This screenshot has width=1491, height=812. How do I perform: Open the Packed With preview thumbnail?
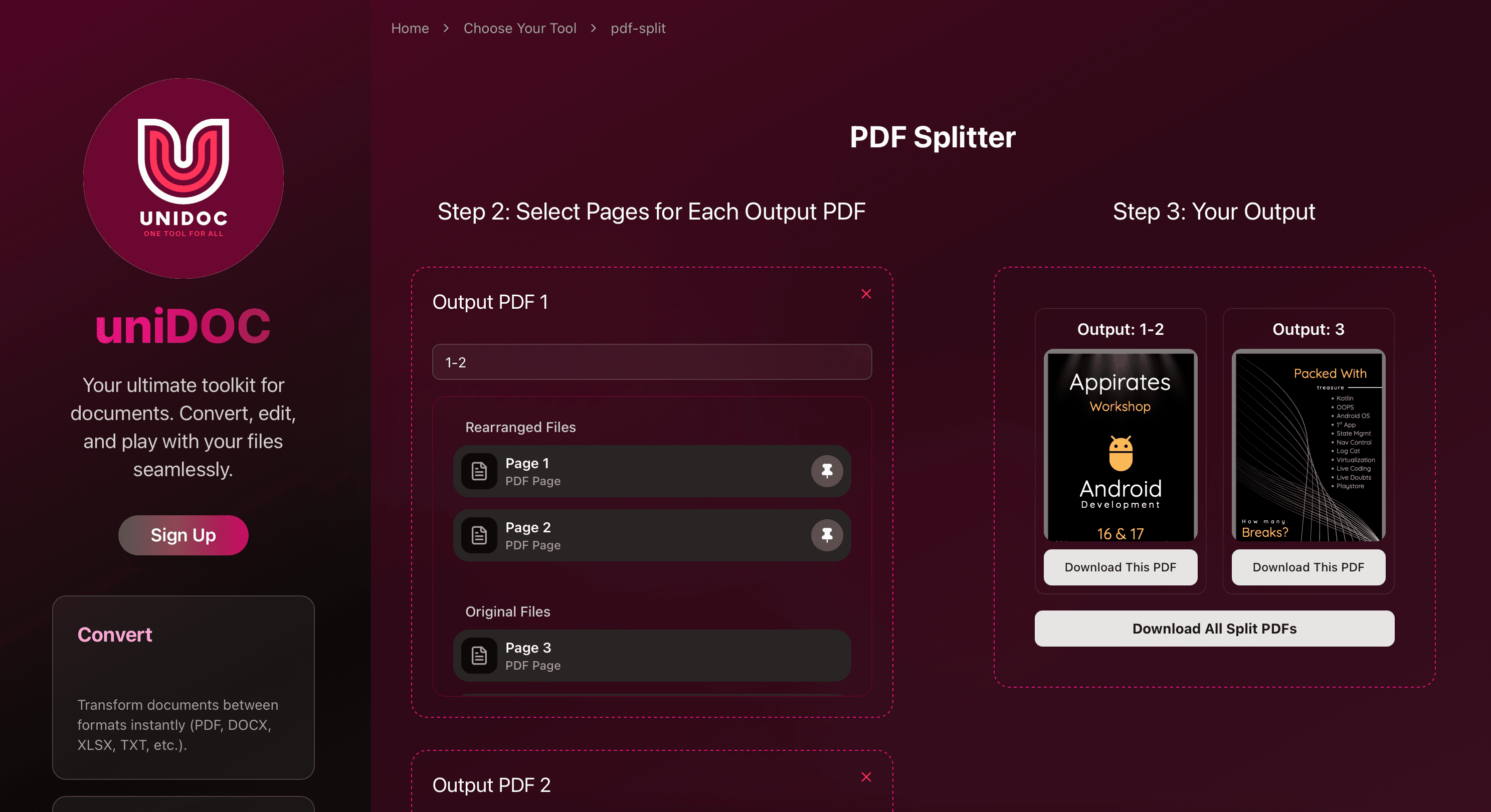(1308, 446)
